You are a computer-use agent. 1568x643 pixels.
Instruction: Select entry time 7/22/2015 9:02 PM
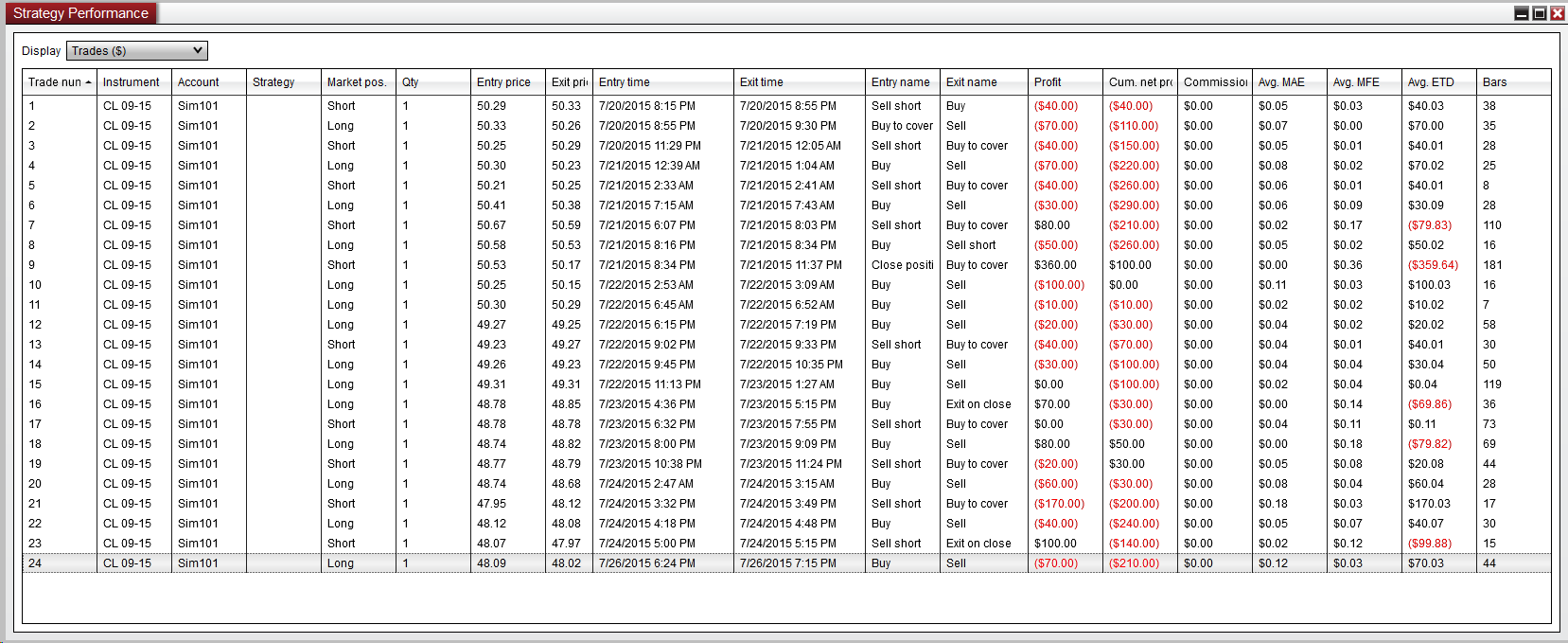tap(647, 345)
